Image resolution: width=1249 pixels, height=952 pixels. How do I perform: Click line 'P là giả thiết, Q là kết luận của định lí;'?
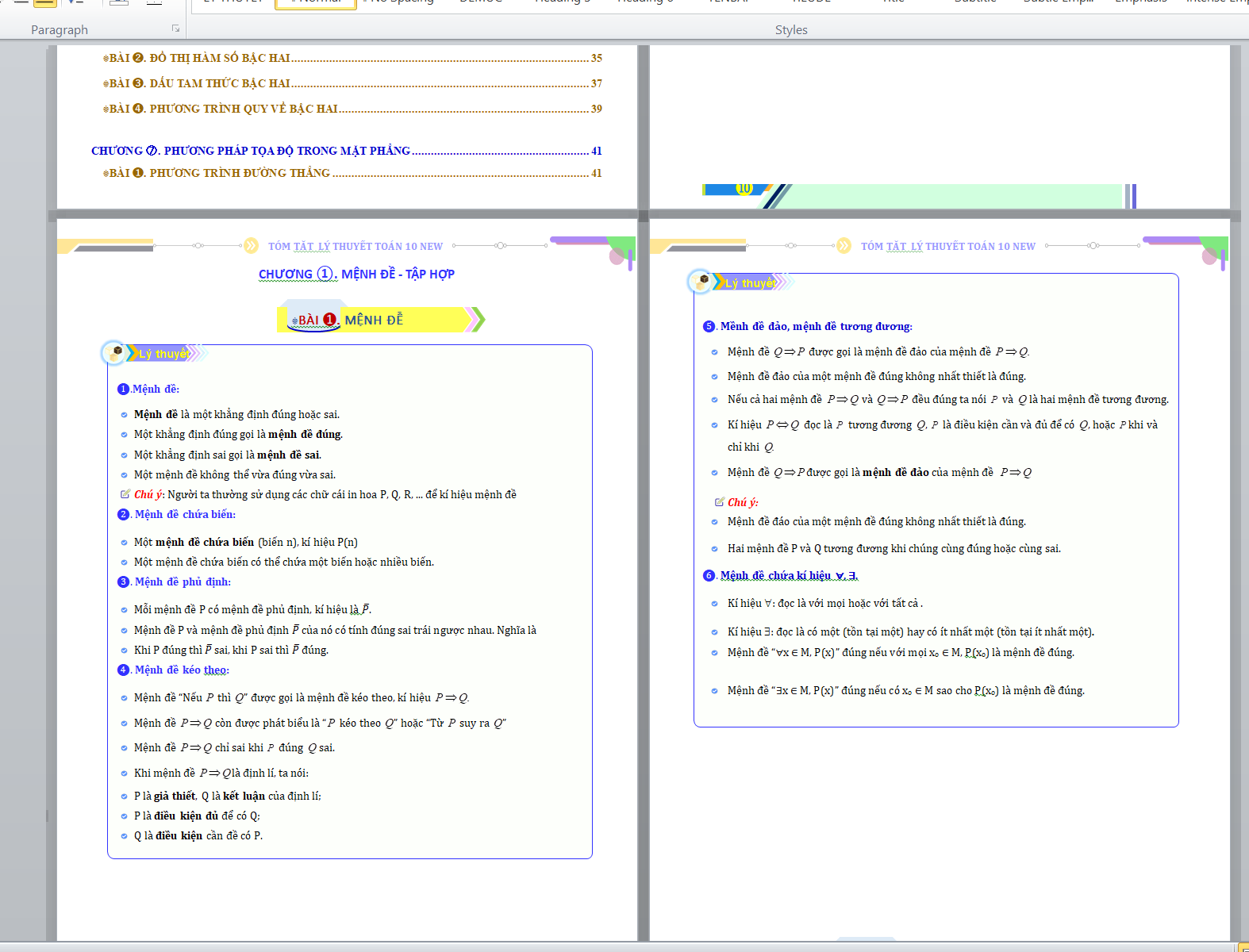pos(228,796)
